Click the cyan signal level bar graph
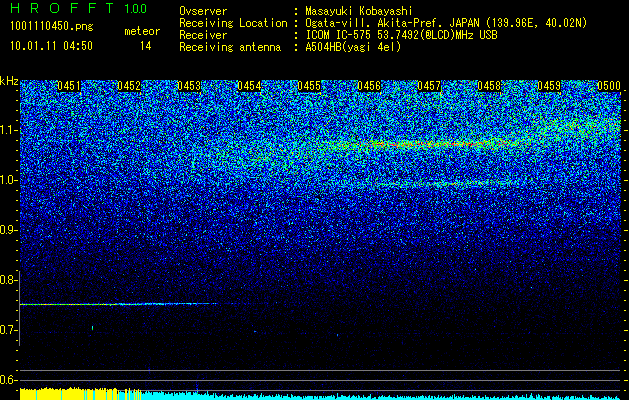 (381, 396)
